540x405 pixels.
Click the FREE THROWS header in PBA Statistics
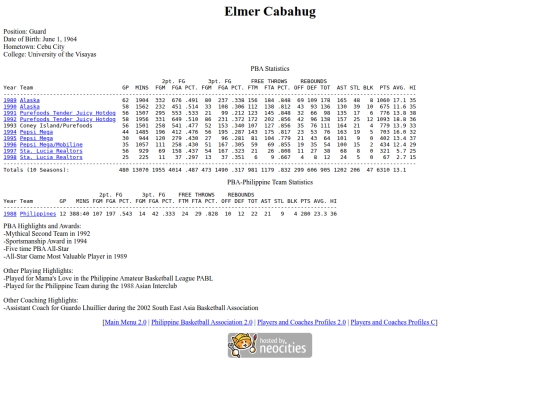point(269,81)
